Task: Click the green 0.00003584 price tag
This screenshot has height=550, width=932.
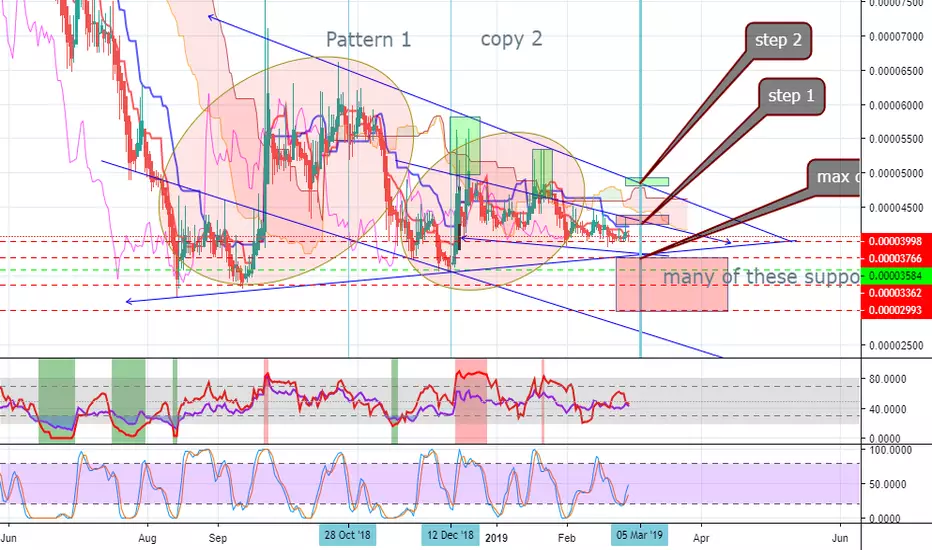Action: pyautogui.click(x=896, y=275)
